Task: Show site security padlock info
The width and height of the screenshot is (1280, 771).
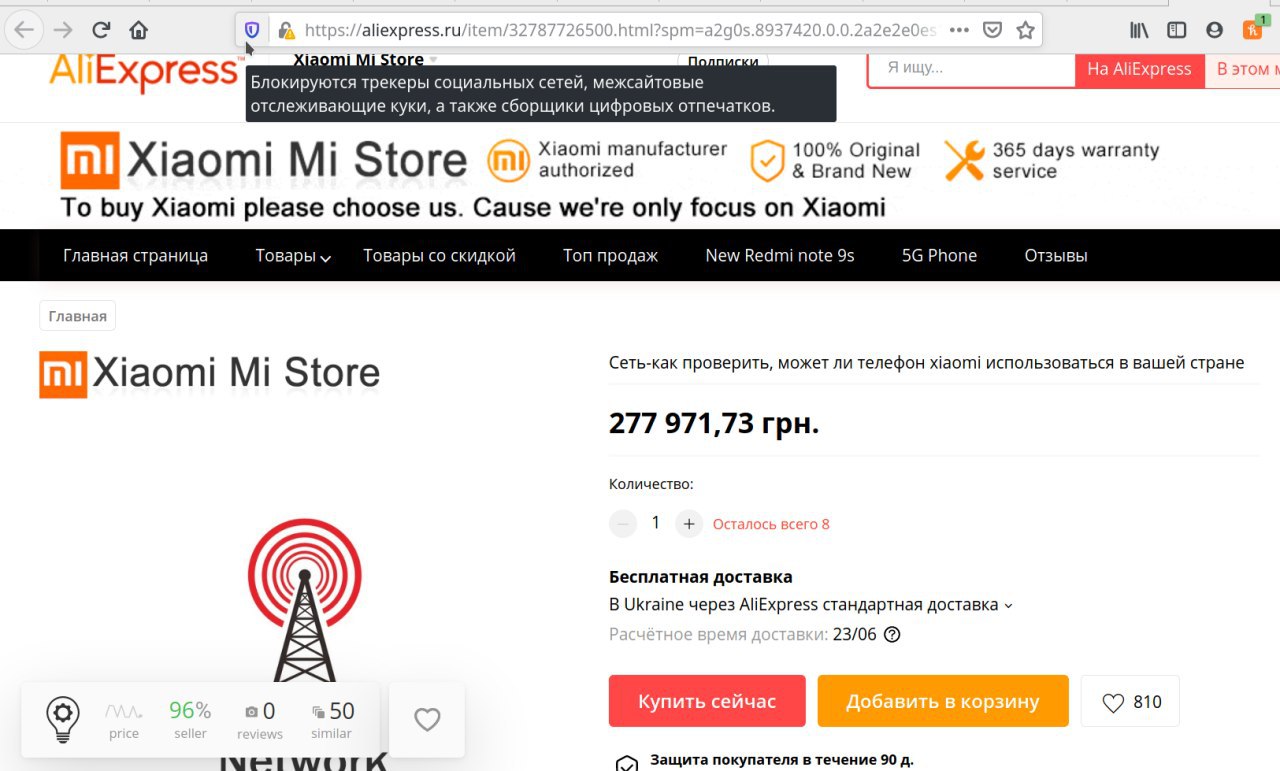Action: pos(286,30)
